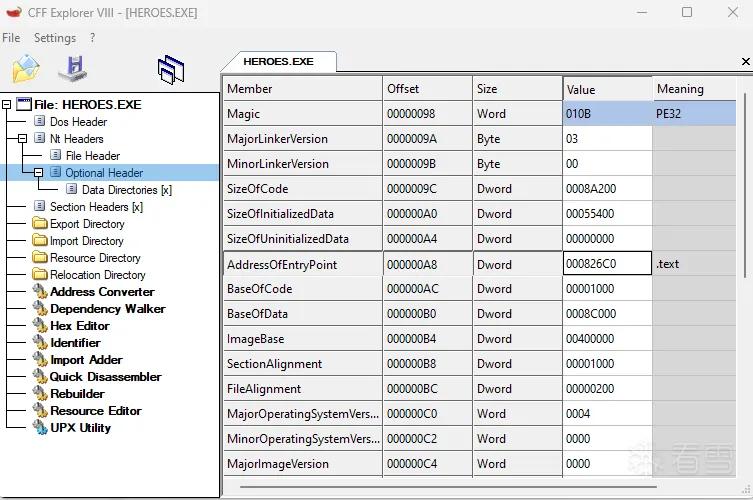Launch Quick Disassembler tool icon

40,377
